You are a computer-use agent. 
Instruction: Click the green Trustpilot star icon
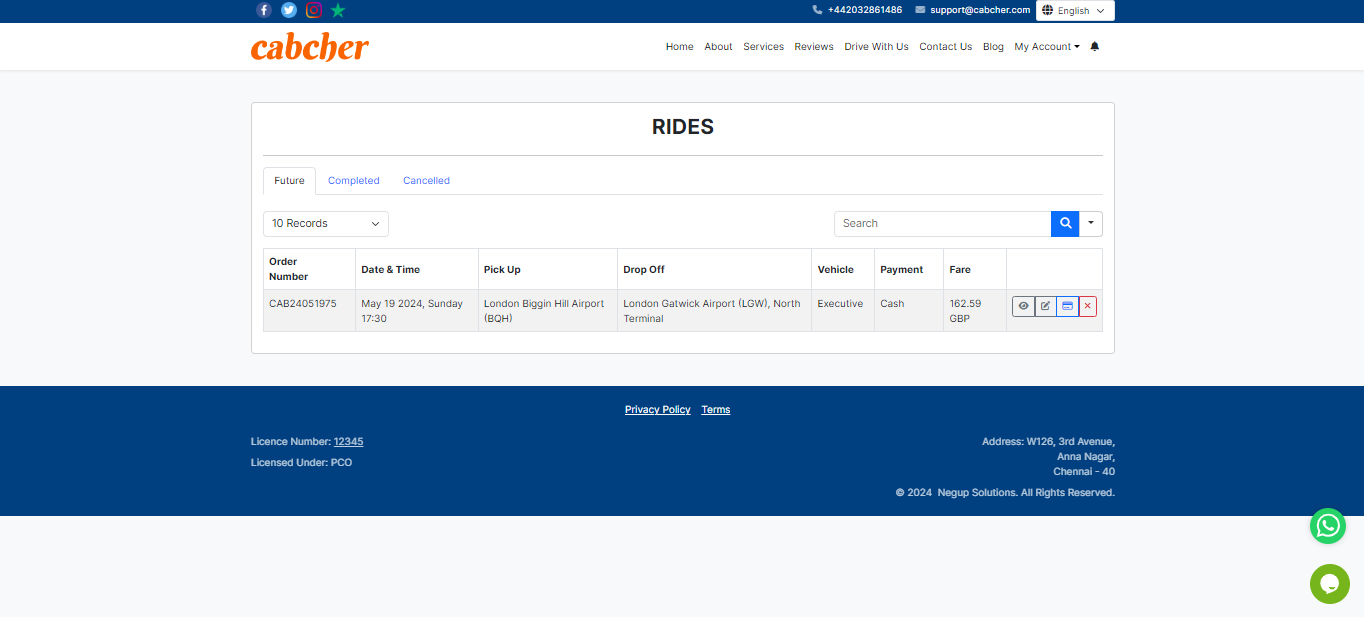pyautogui.click(x=338, y=10)
